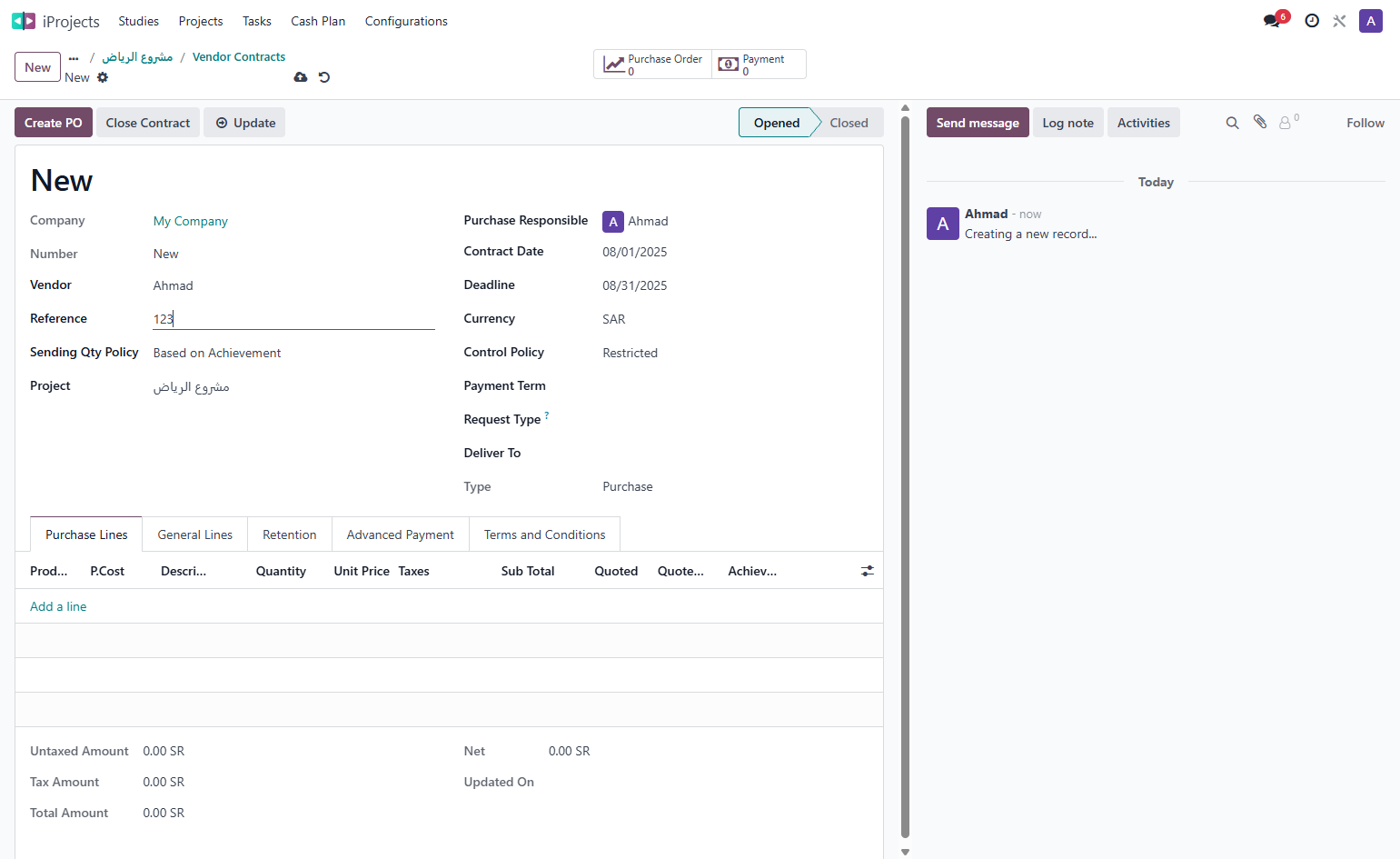The height and width of the screenshot is (859, 1400).
Task: Click the breadcrumb ellipsis icon
Action: (74, 57)
